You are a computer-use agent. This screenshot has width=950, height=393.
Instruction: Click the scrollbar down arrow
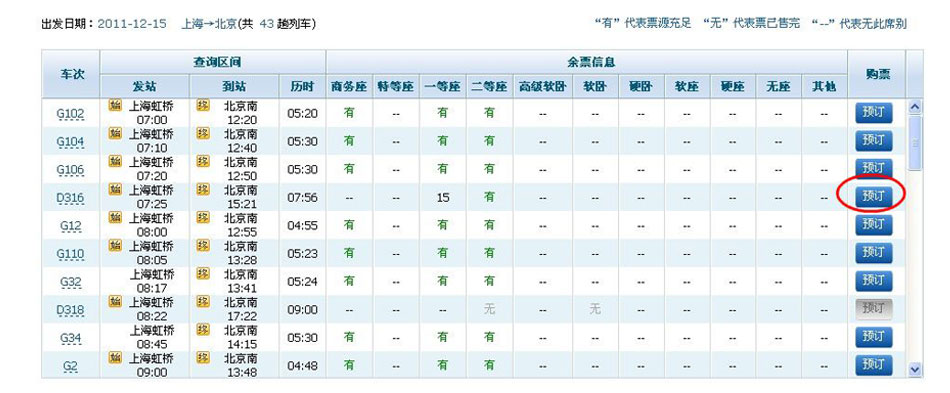pyautogui.click(x=915, y=369)
